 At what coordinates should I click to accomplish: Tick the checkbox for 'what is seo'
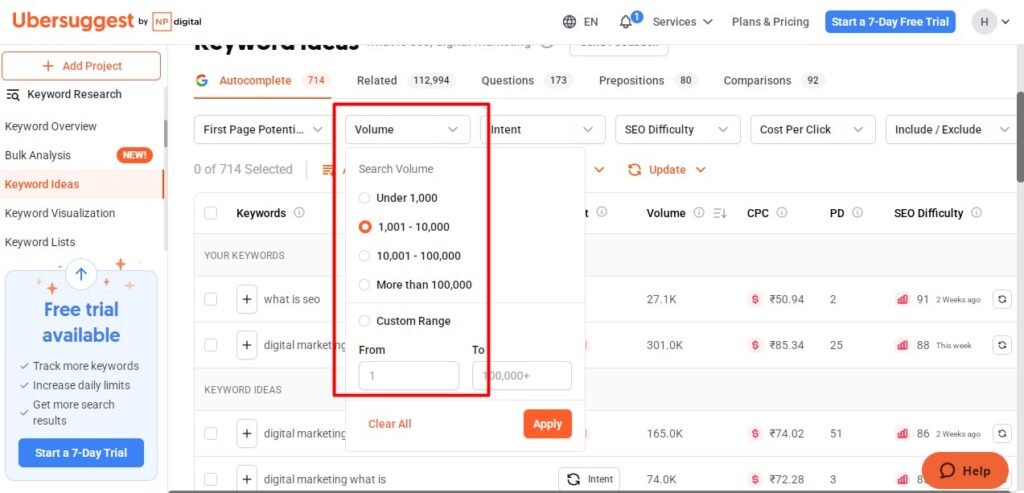click(210, 299)
